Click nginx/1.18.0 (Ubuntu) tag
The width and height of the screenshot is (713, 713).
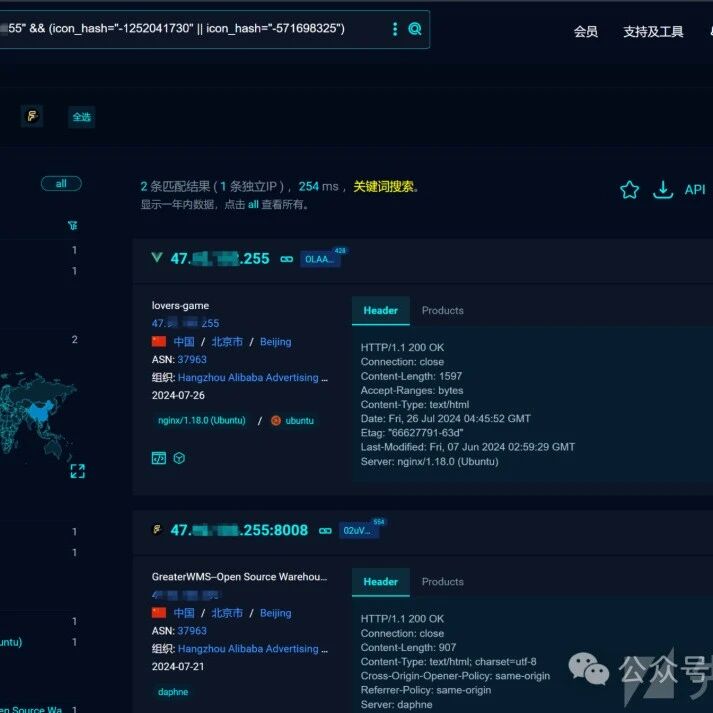coord(201,420)
